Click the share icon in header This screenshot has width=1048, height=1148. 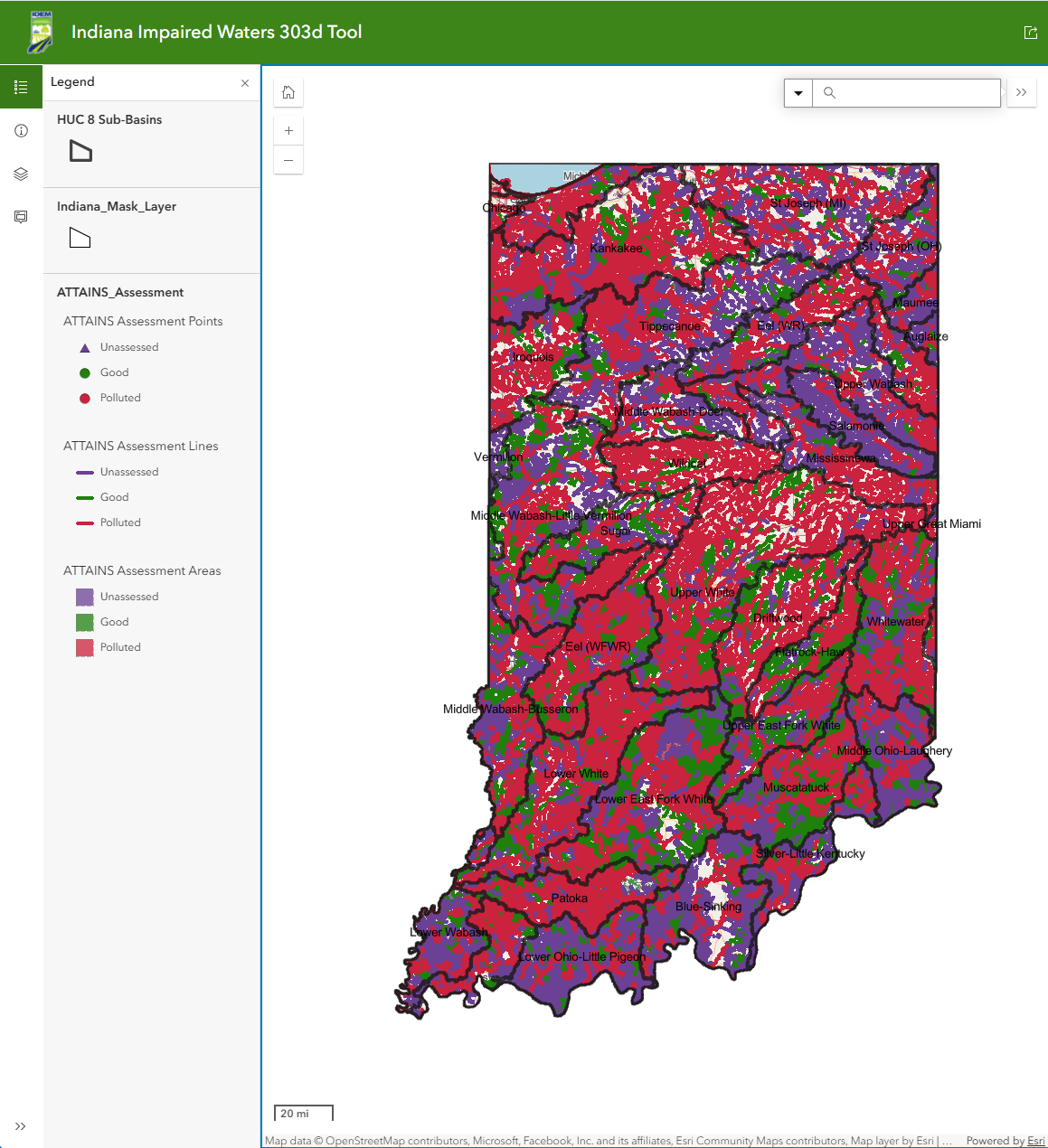tap(1030, 33)
